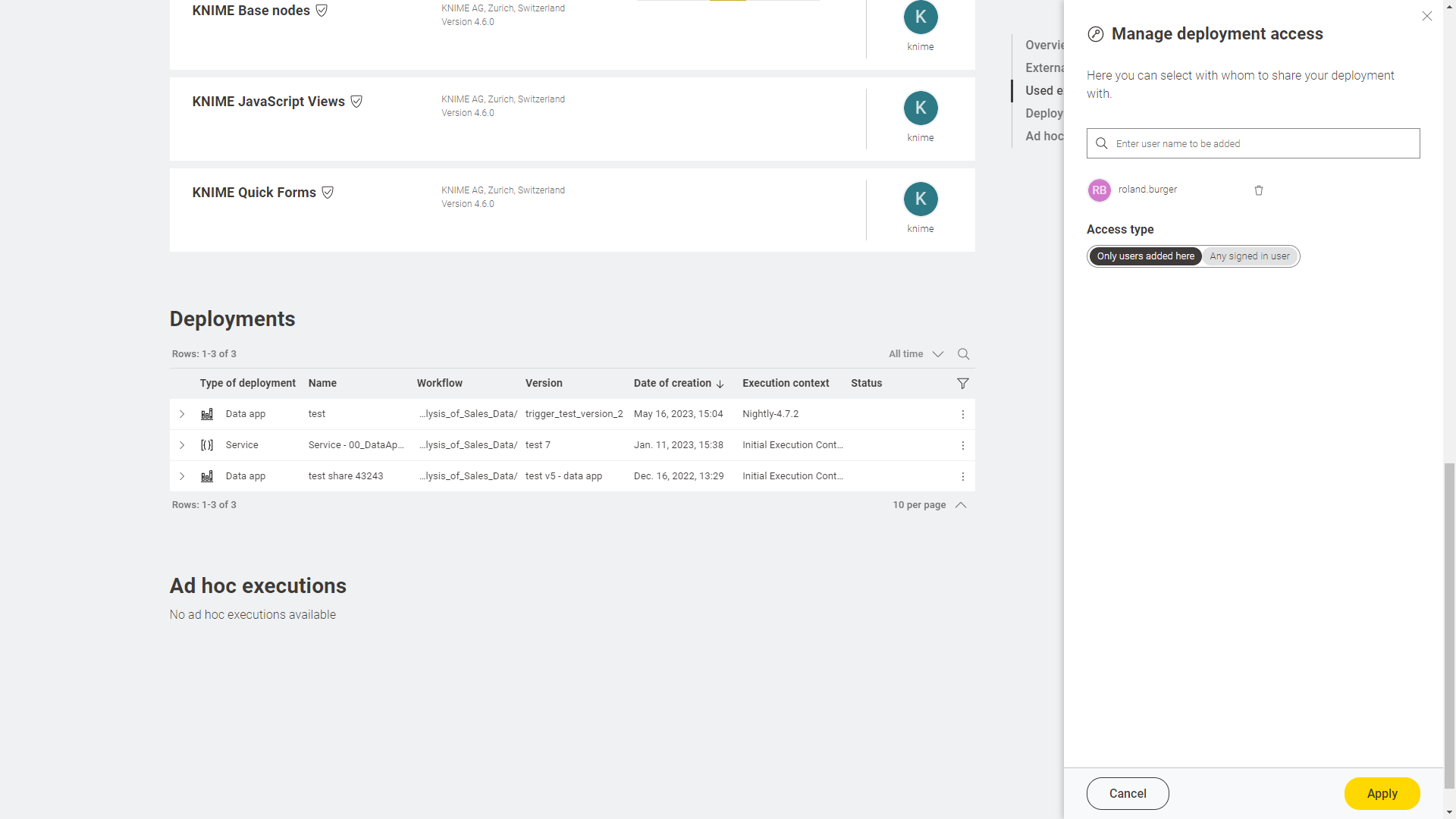Viewport: 1456px width, 819px height.
Task: Click the delete icon next to roland.burger
Action: coord(1259,190)
